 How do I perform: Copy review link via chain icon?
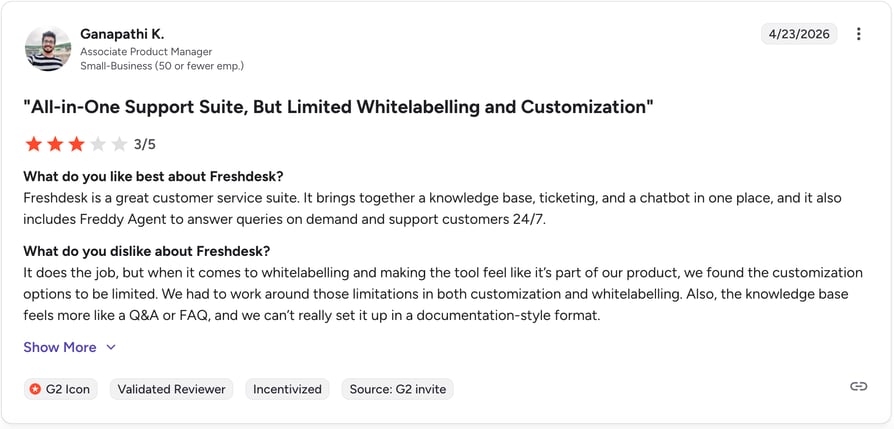click(x=858, y=386)
